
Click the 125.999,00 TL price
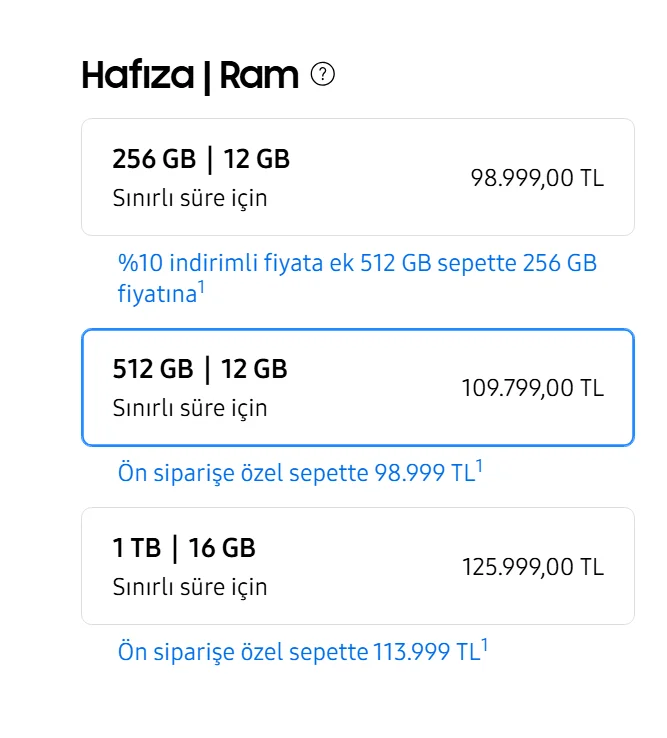[x=532, y=567]
